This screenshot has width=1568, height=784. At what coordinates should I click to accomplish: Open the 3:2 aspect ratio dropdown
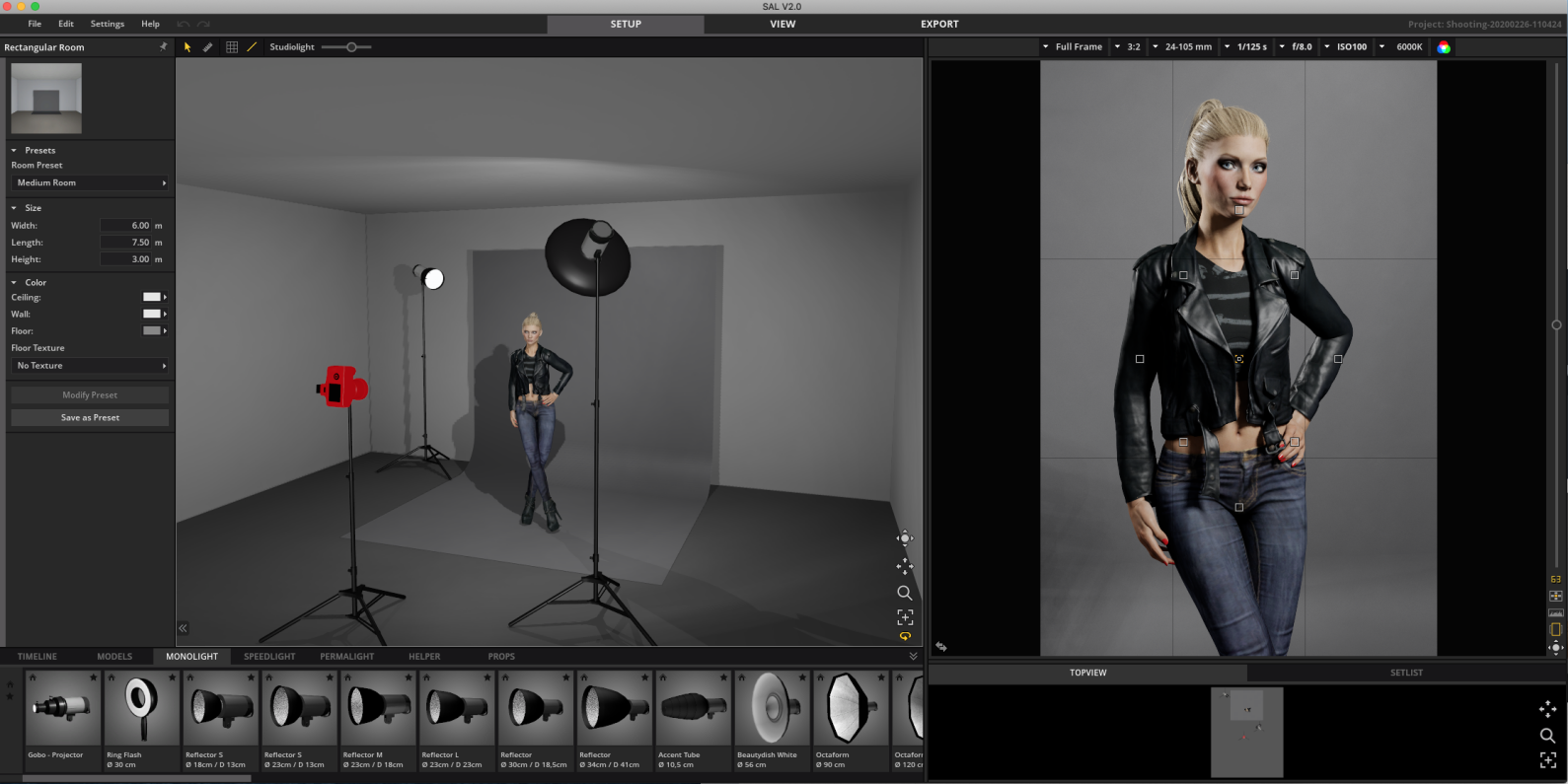1128,47
